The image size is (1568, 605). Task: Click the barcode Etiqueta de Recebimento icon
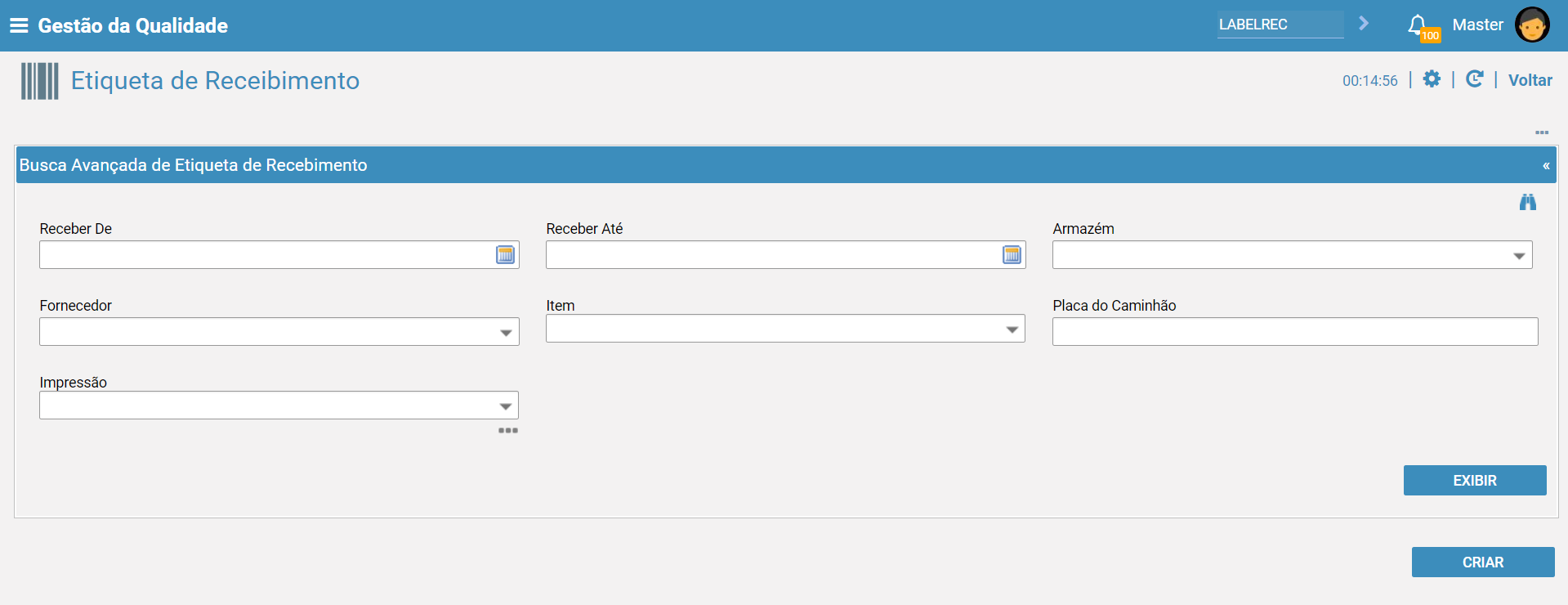coord(39,81)
